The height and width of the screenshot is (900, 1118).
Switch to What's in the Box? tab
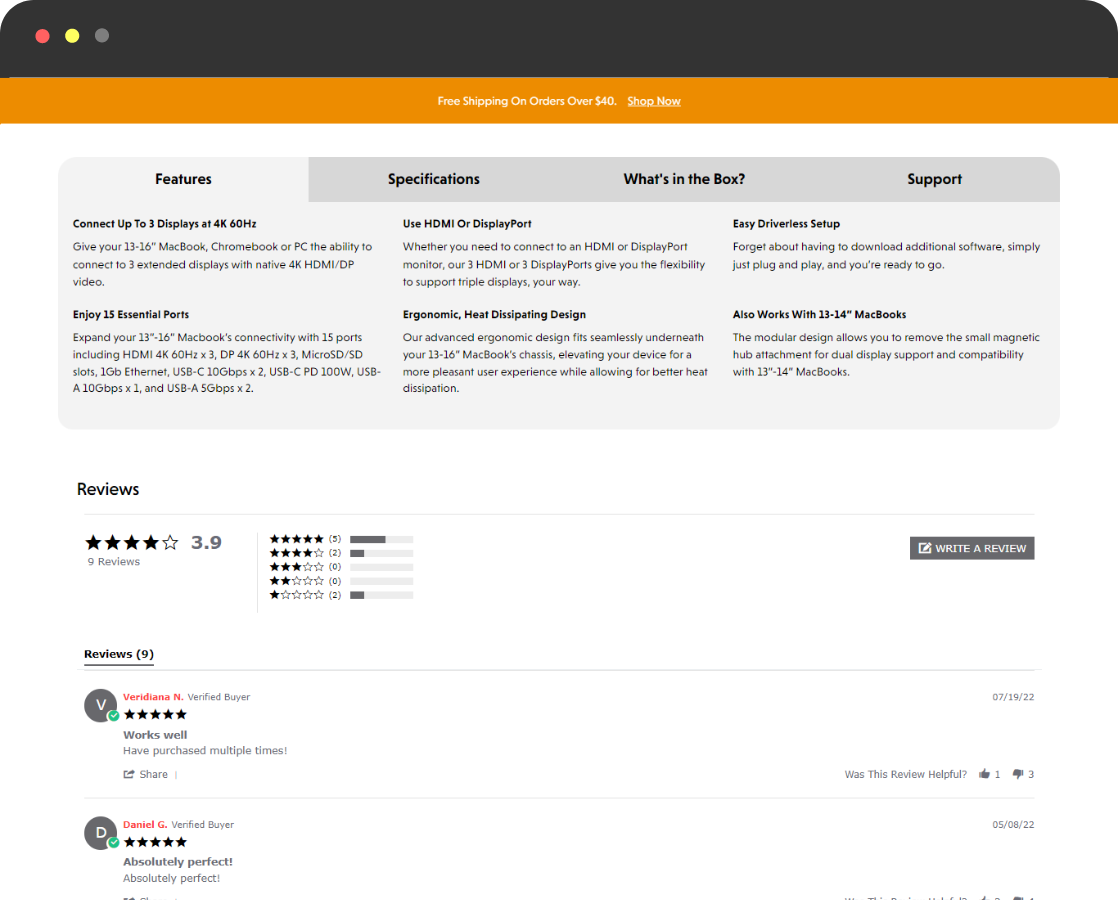(x=684, y=179)
